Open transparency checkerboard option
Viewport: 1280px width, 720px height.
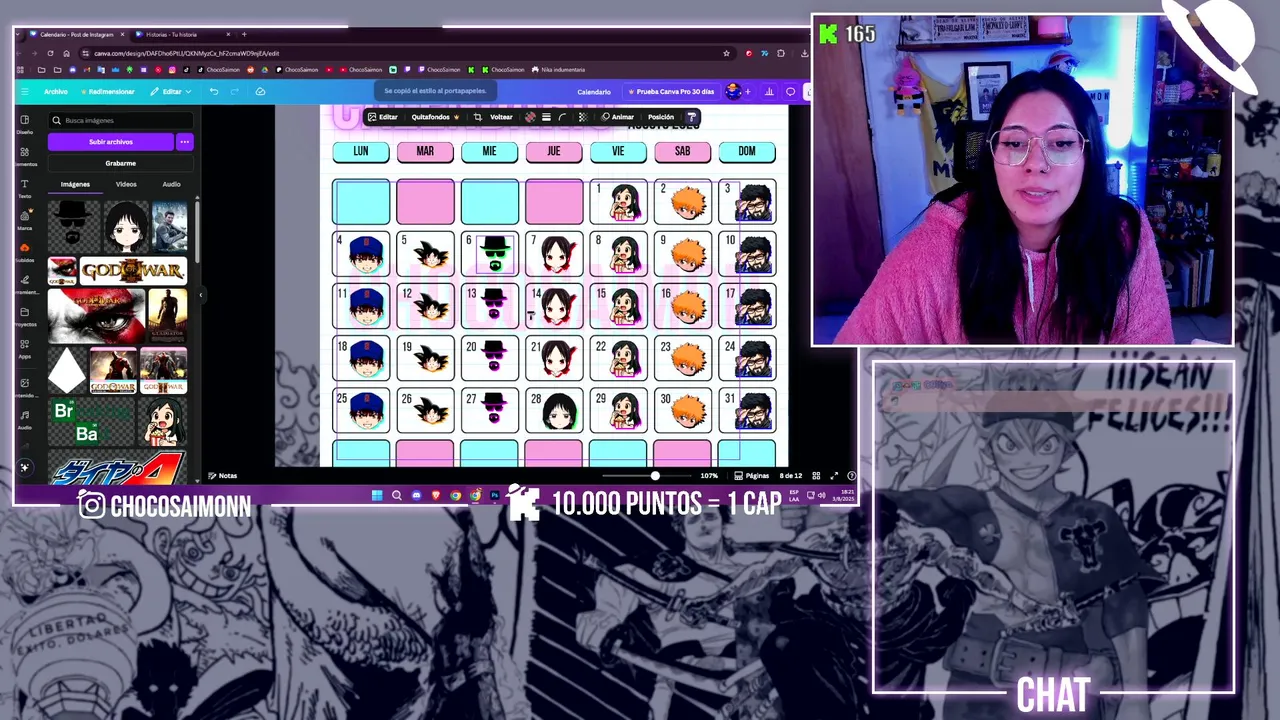coord(583,117)
